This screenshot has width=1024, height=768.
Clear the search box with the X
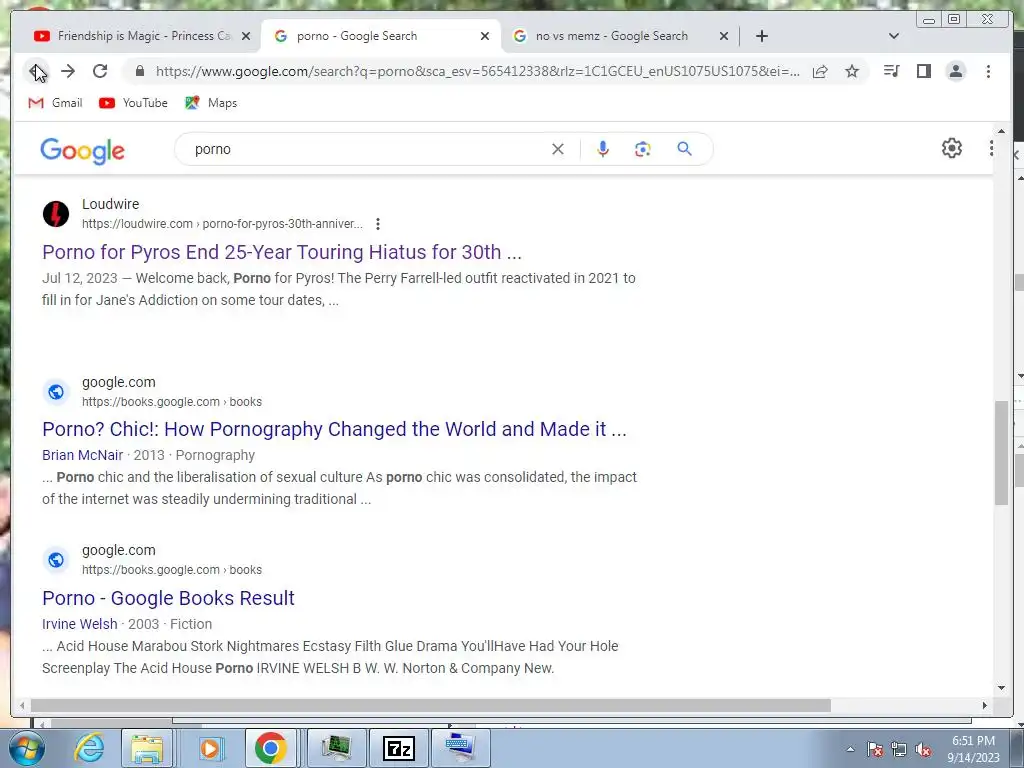(x=558, y=149)
